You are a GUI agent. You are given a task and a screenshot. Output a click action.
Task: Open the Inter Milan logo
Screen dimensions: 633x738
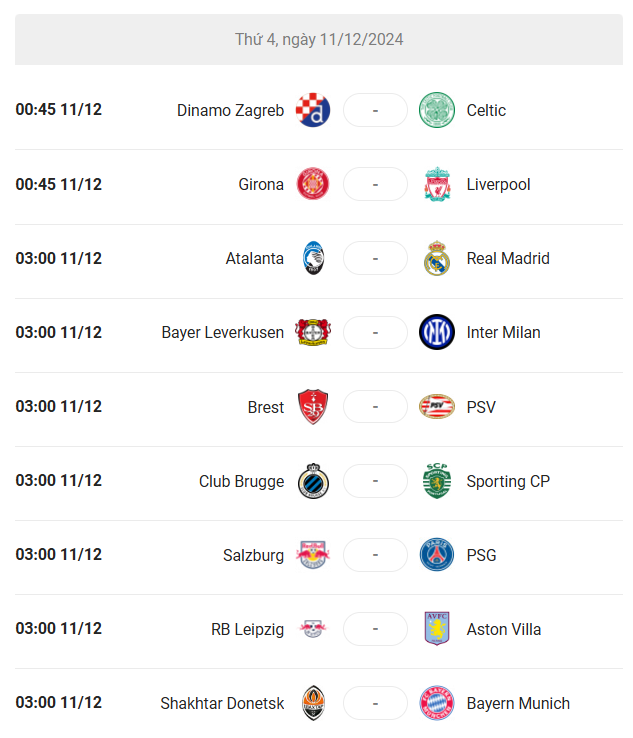437,332
